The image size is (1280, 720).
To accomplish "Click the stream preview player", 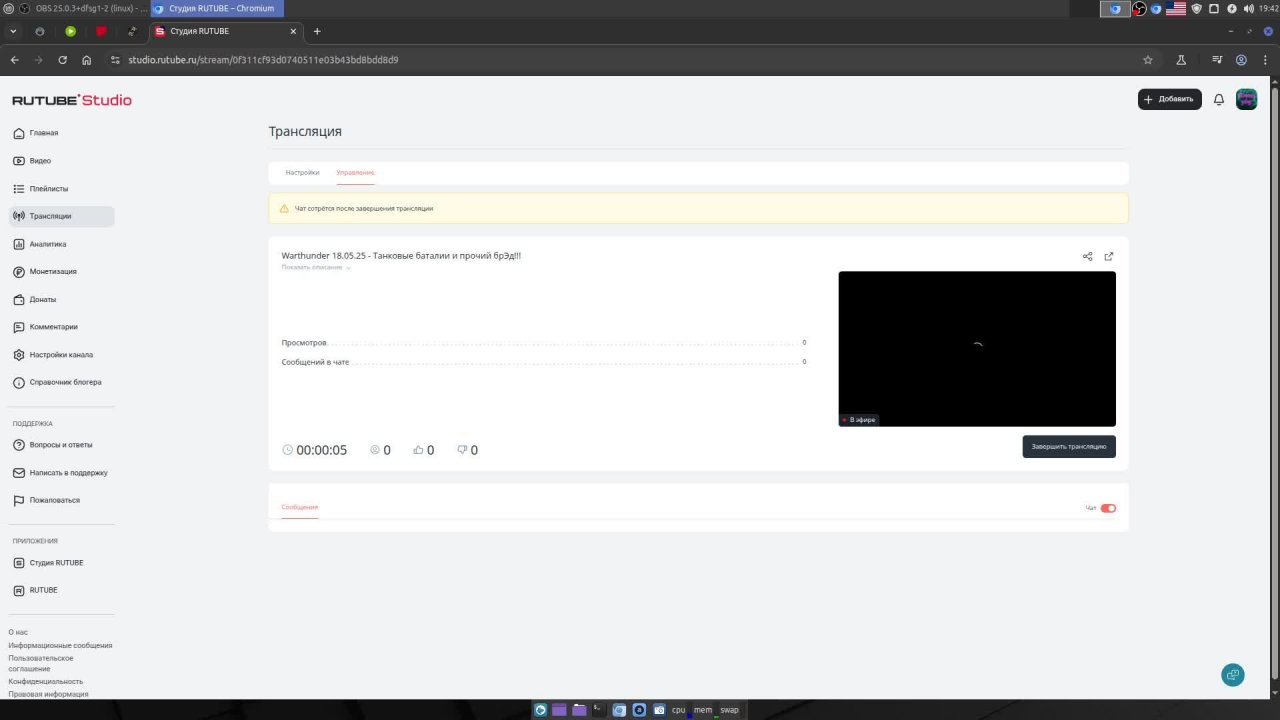I will click(x=977, y=349).
